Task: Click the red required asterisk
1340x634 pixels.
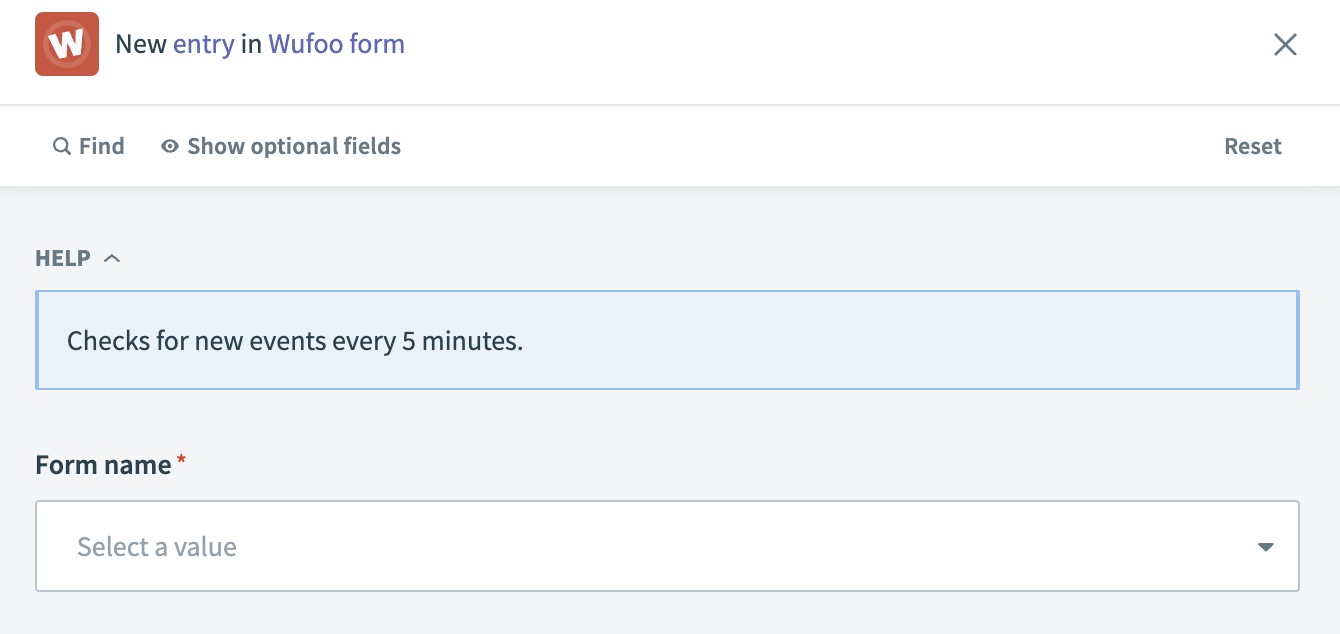Action: point(181,461)
